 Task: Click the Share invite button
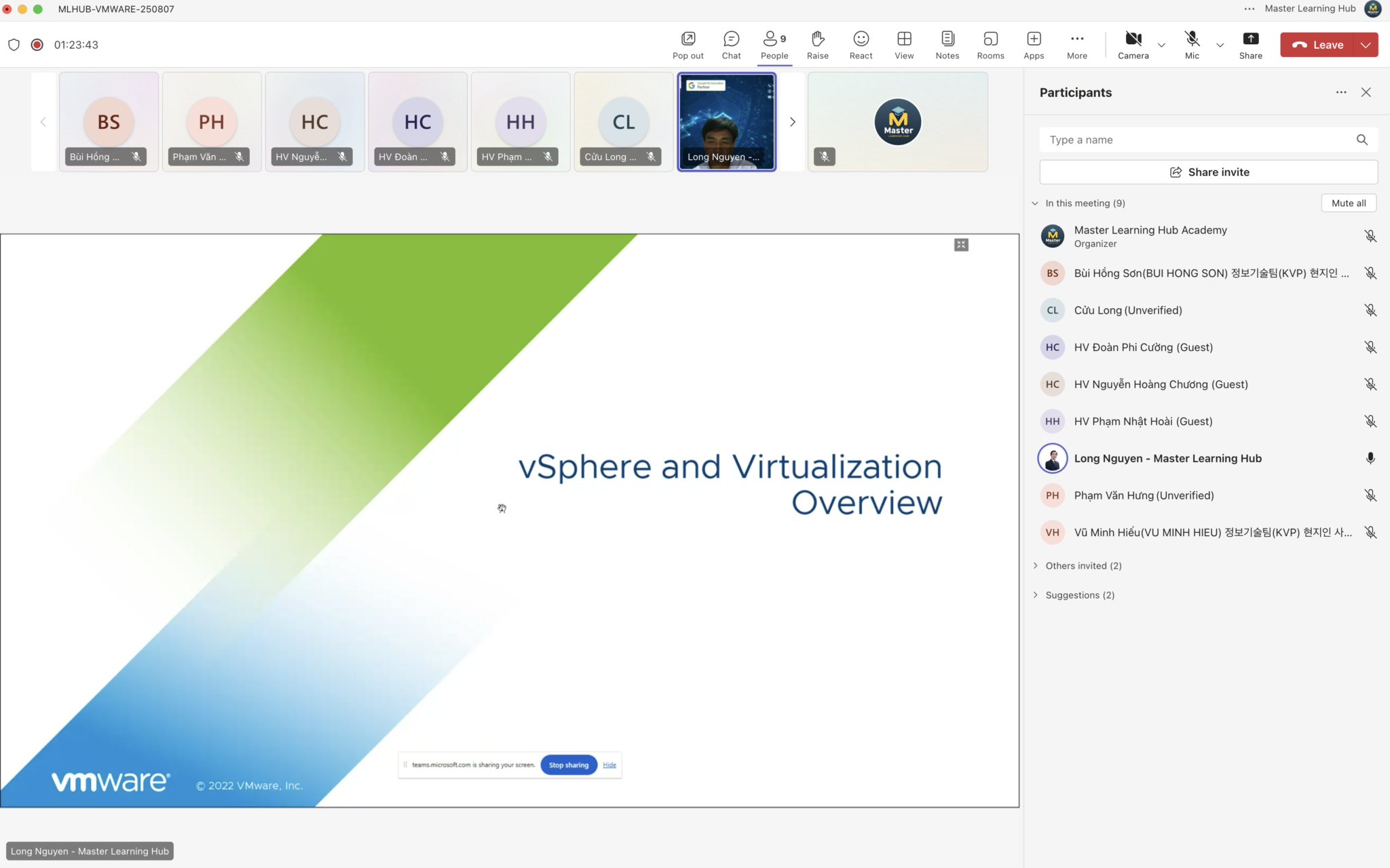coord(1208,172)
